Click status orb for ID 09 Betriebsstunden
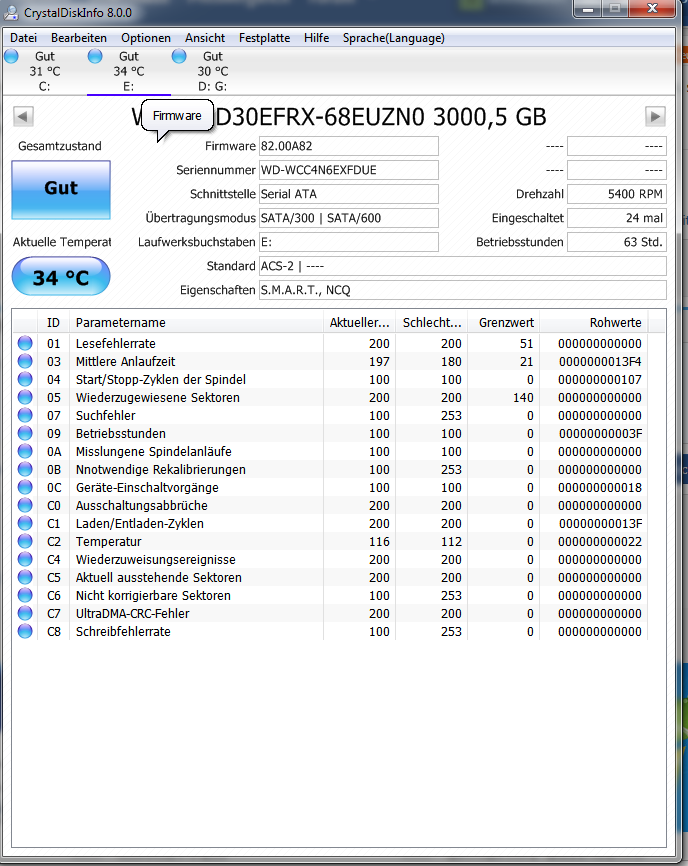 pos(25,433)
